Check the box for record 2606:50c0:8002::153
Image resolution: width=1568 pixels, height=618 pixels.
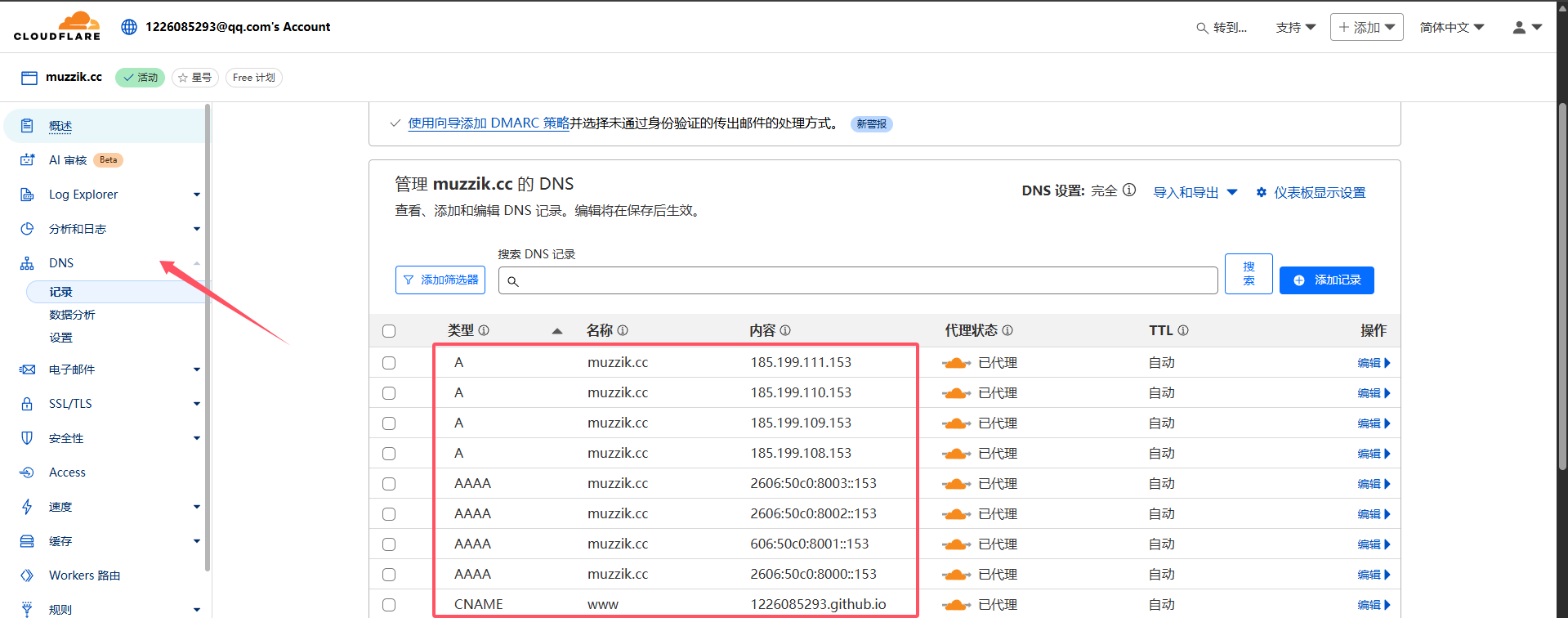click(389, 514)
